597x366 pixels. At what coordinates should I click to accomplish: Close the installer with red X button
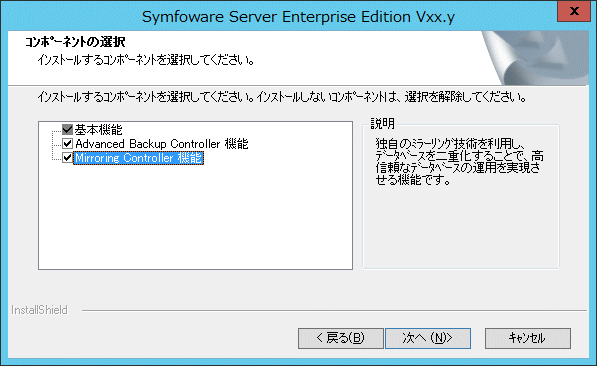[574, 11]
